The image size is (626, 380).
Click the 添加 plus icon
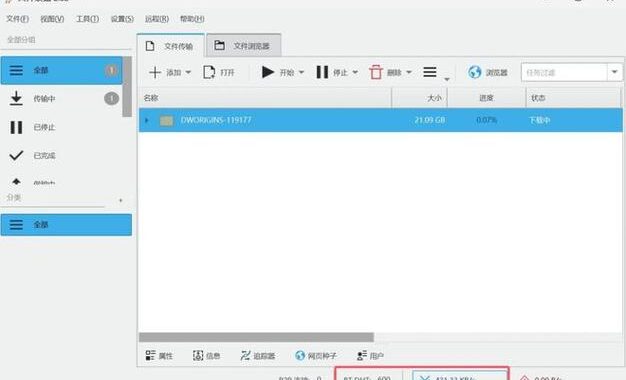click(155, 72)
